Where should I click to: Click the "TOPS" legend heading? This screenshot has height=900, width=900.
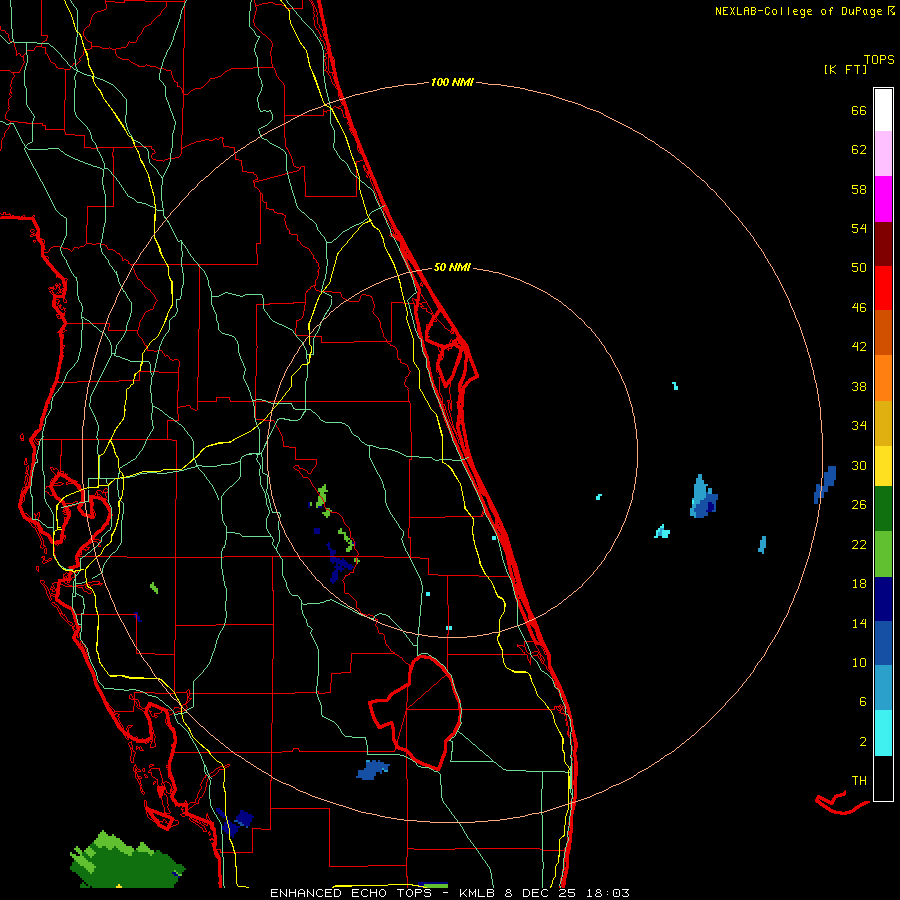pos(879,59)
